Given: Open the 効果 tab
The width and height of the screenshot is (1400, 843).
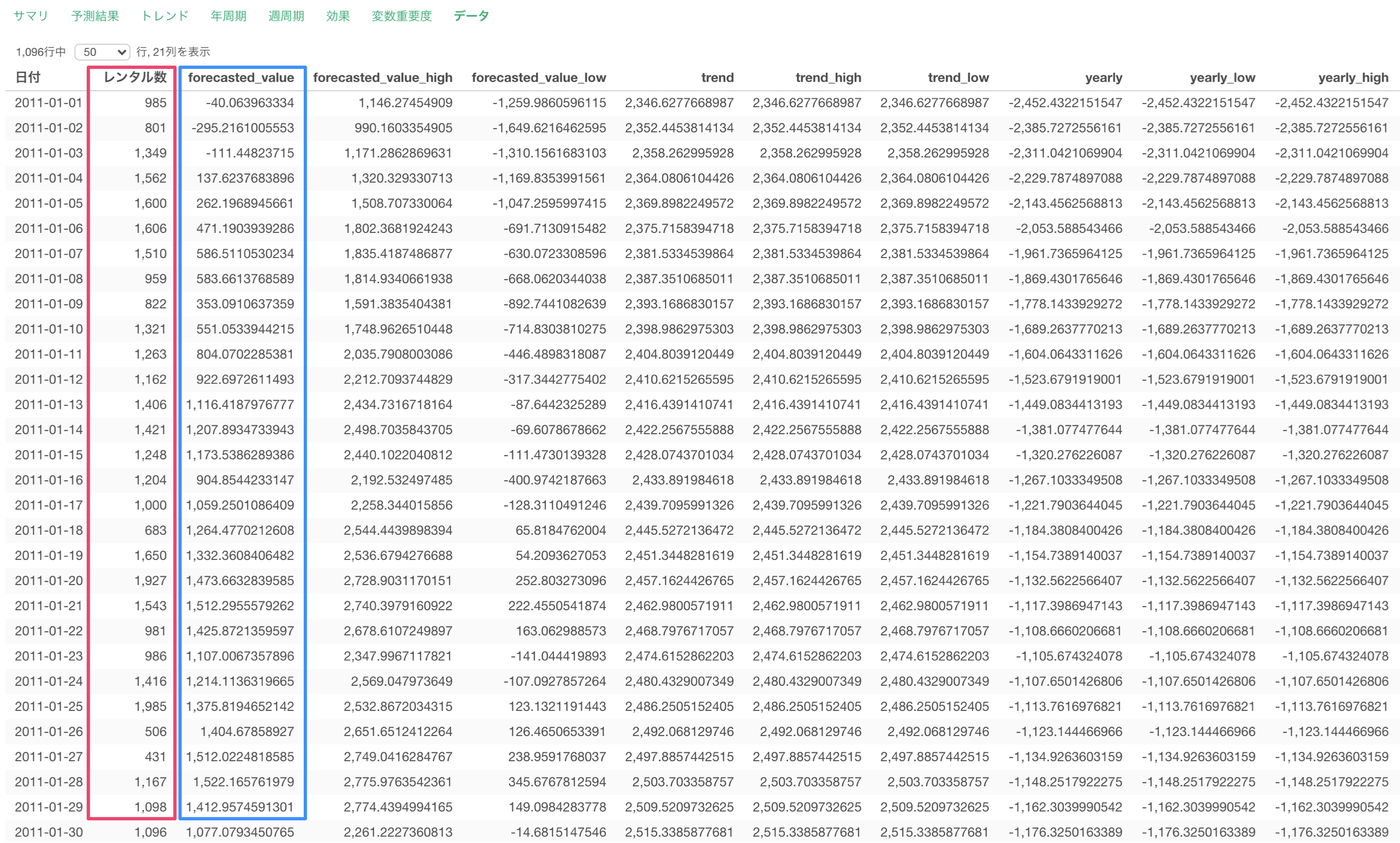Looking at the screenshot, I should click(x=338, y=16).
